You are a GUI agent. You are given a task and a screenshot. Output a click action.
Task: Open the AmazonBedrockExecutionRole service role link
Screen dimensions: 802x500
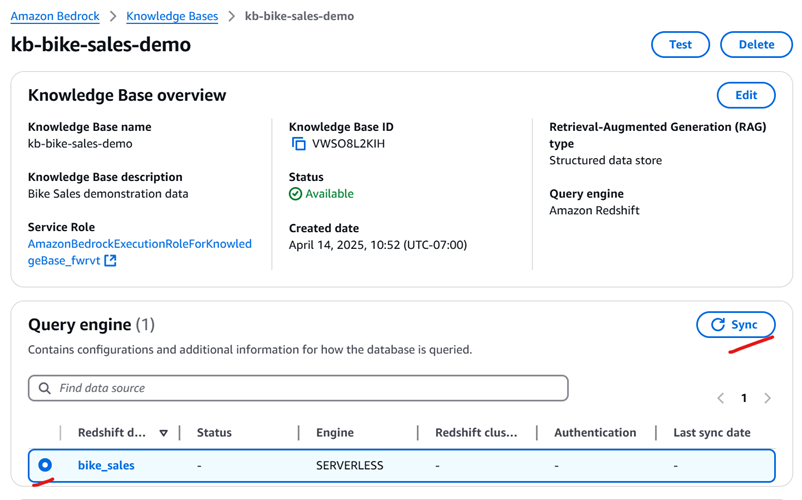point(139,244)
